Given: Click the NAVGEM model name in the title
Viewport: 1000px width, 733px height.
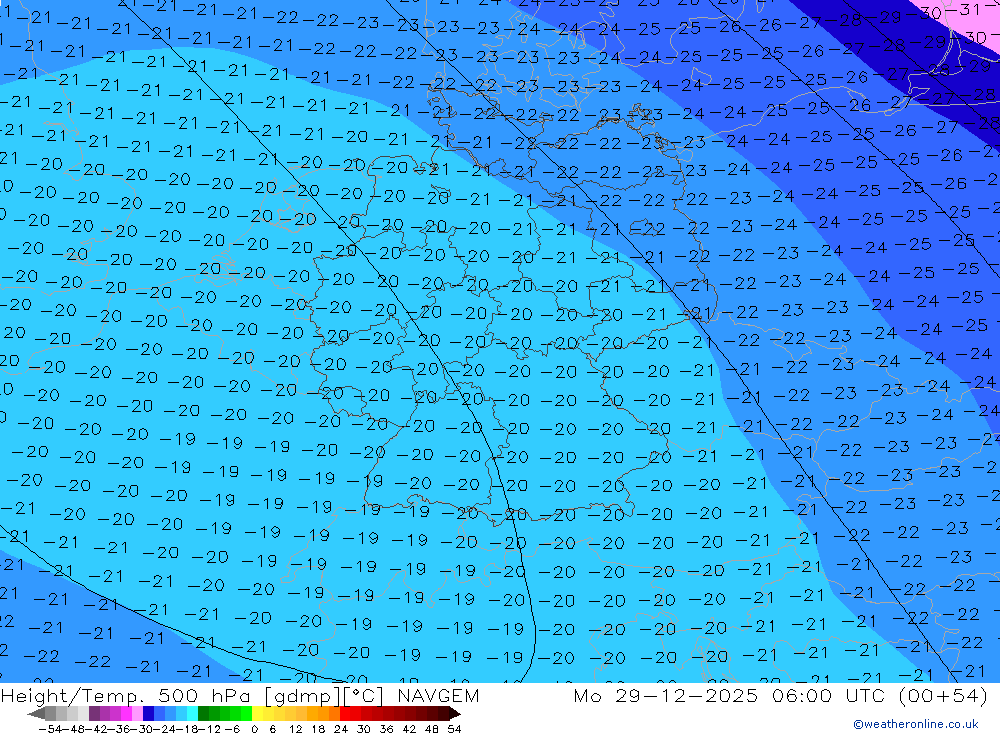Looking at the screenshot, I should [x=439, y=696].
